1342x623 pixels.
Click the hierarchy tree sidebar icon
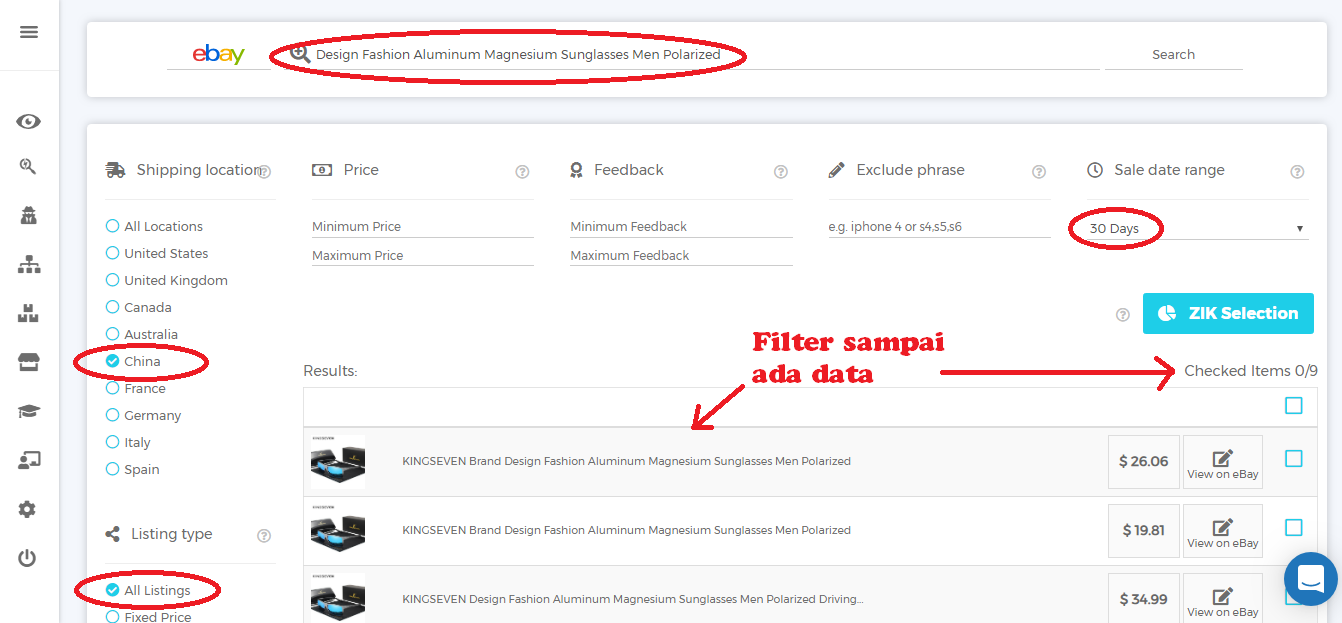29,264
